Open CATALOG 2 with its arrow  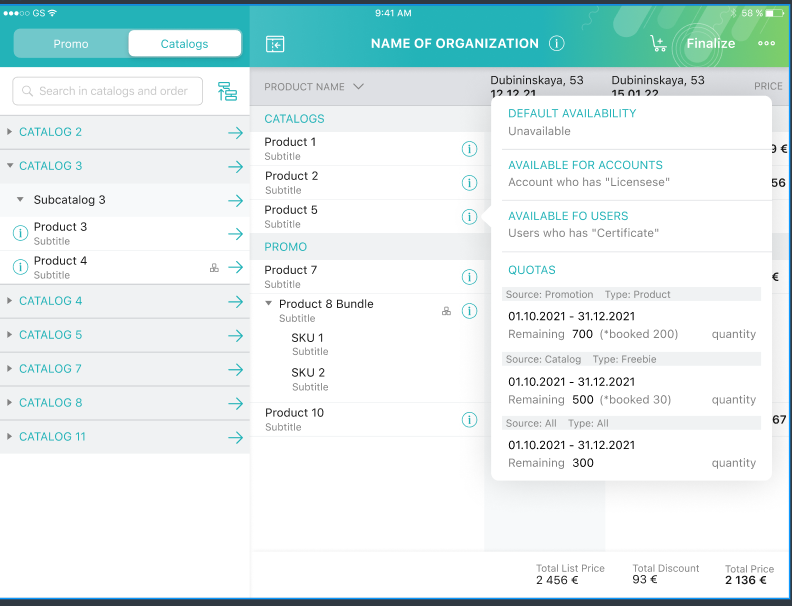pyautogui.click(x=235, y=133)
